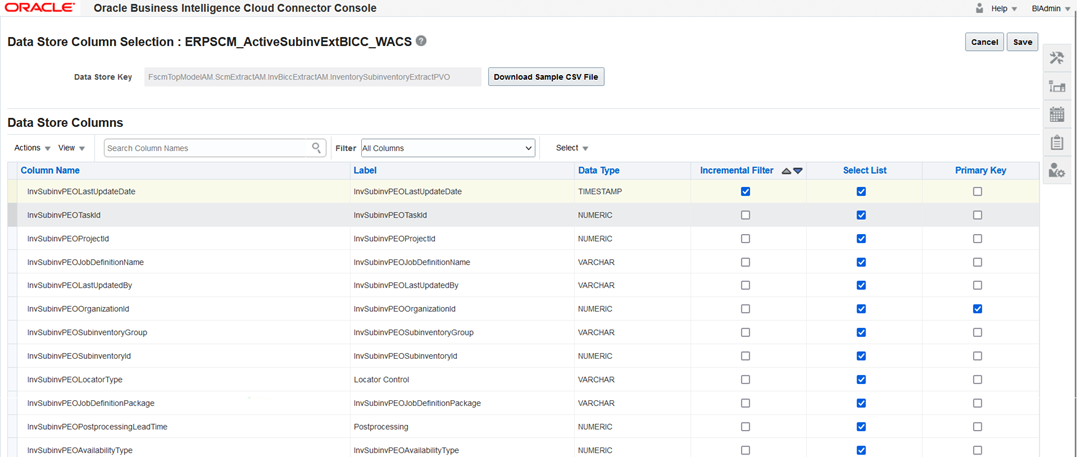Open the Configure tools icon in right sidebar
The image size is (1077, 457).
(x=1057, y=58)
